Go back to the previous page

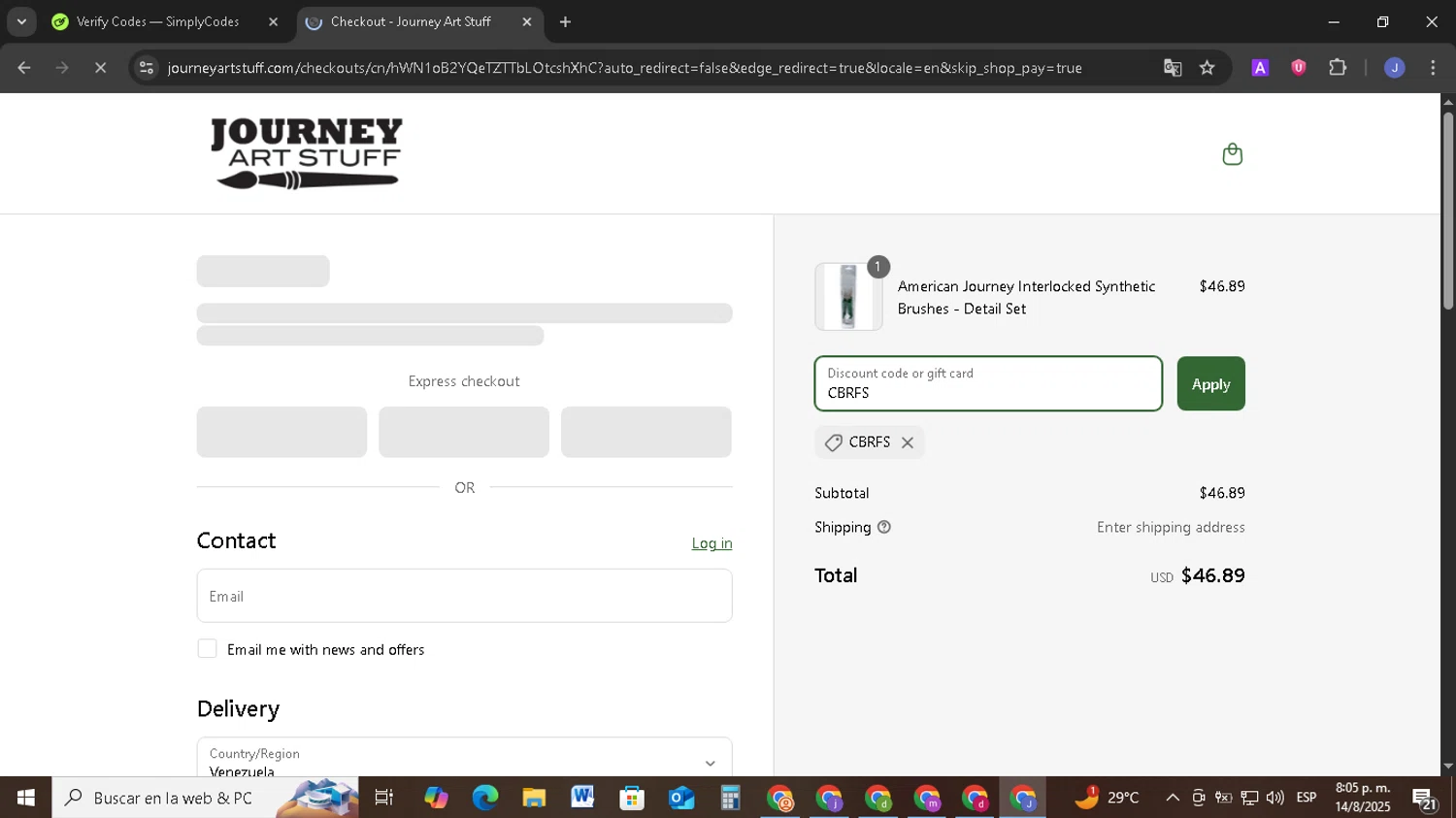pyautogui.click(x=24, y=68)
